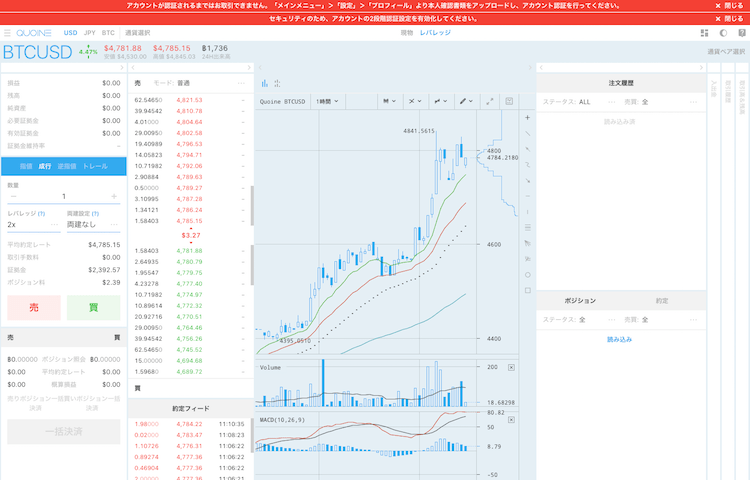The image size is (750, 480).
Task: Click leverage help question mark
Action: pos(42,214)
